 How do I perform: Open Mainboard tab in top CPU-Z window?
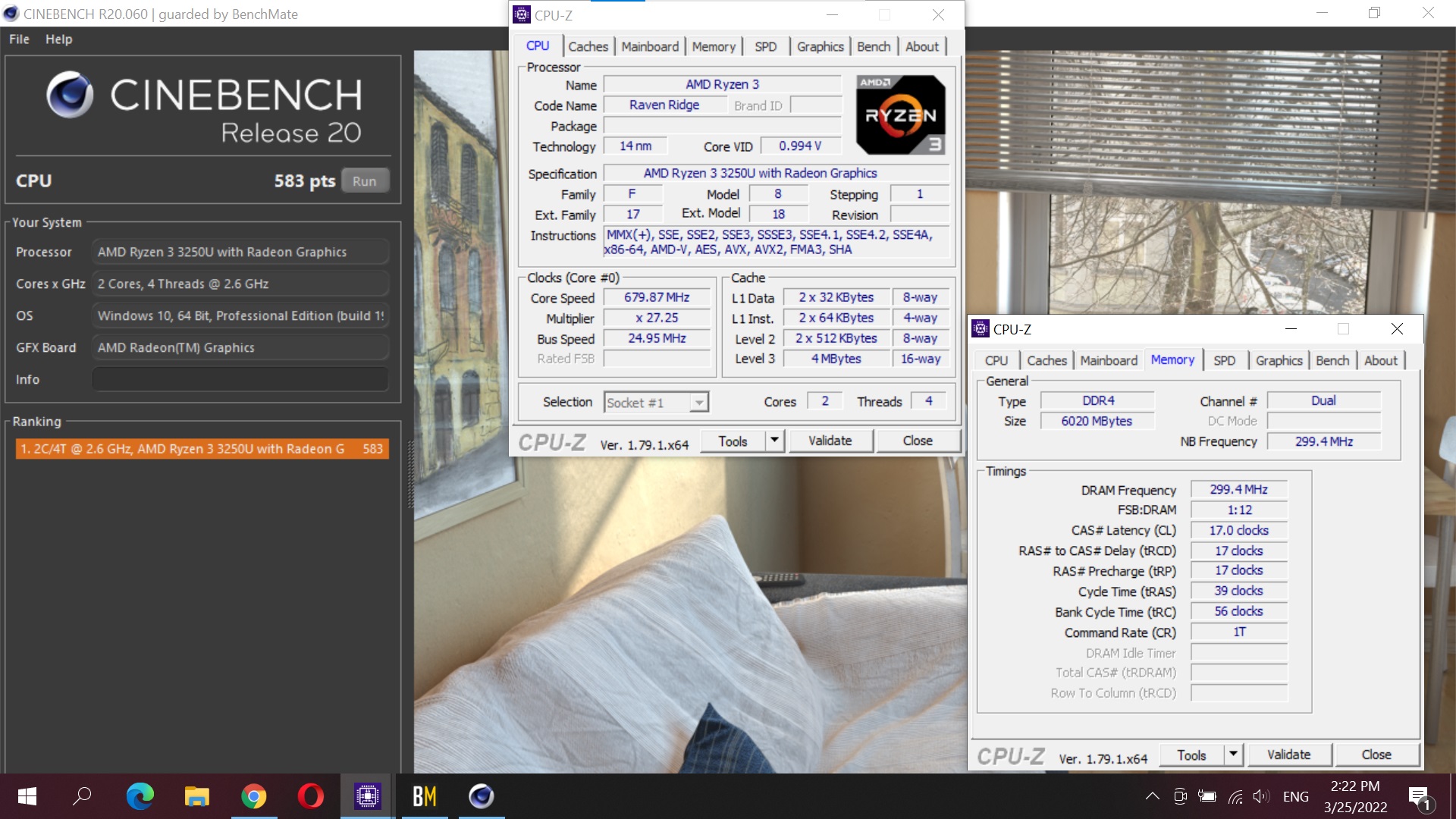coord(650,46)
